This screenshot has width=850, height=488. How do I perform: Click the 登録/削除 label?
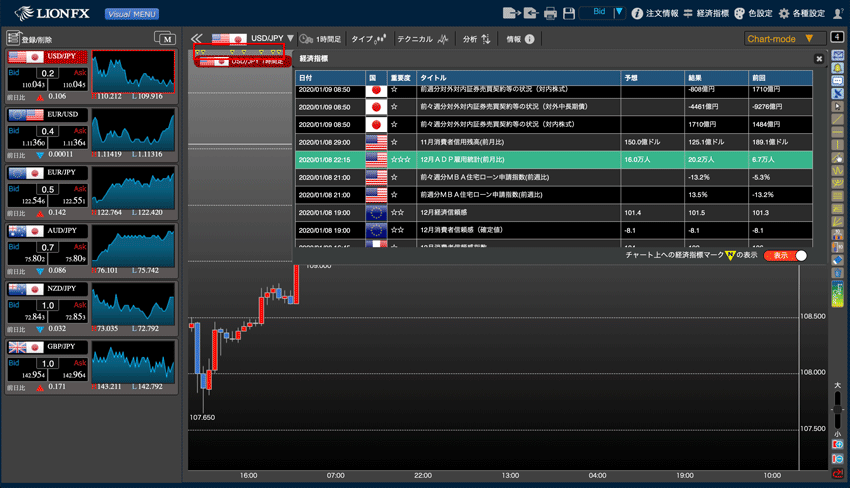[37, 40]
